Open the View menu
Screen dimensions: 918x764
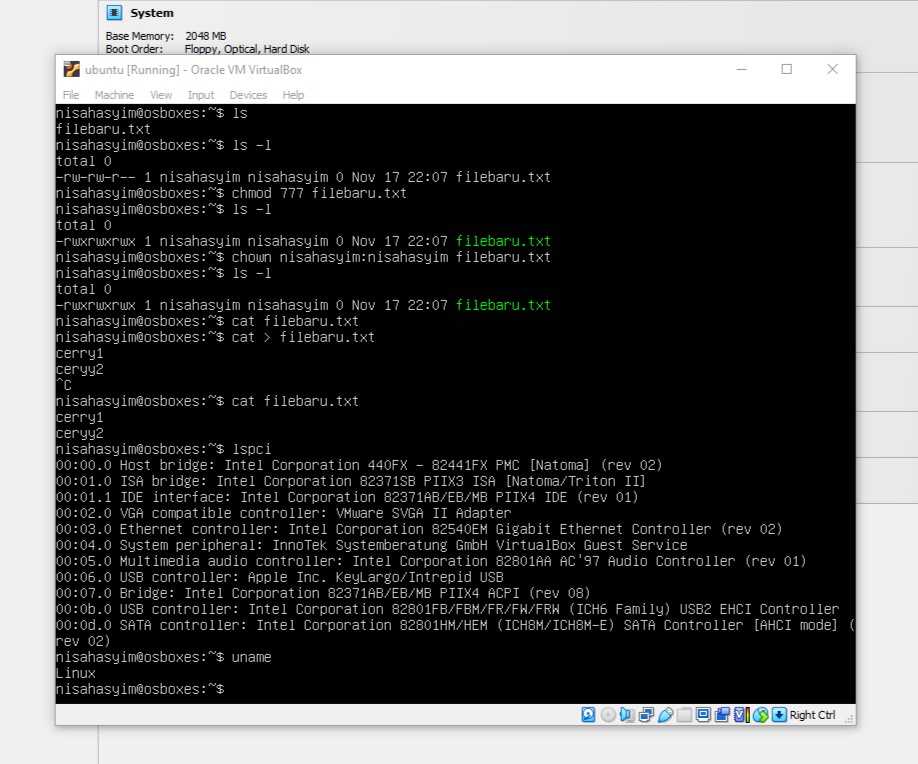coord(161,95)
